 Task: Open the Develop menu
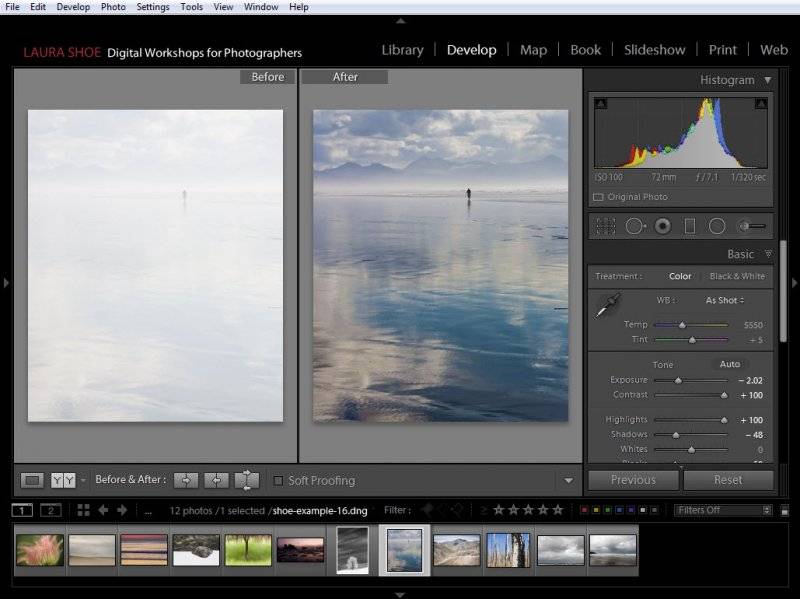[73, 7]
